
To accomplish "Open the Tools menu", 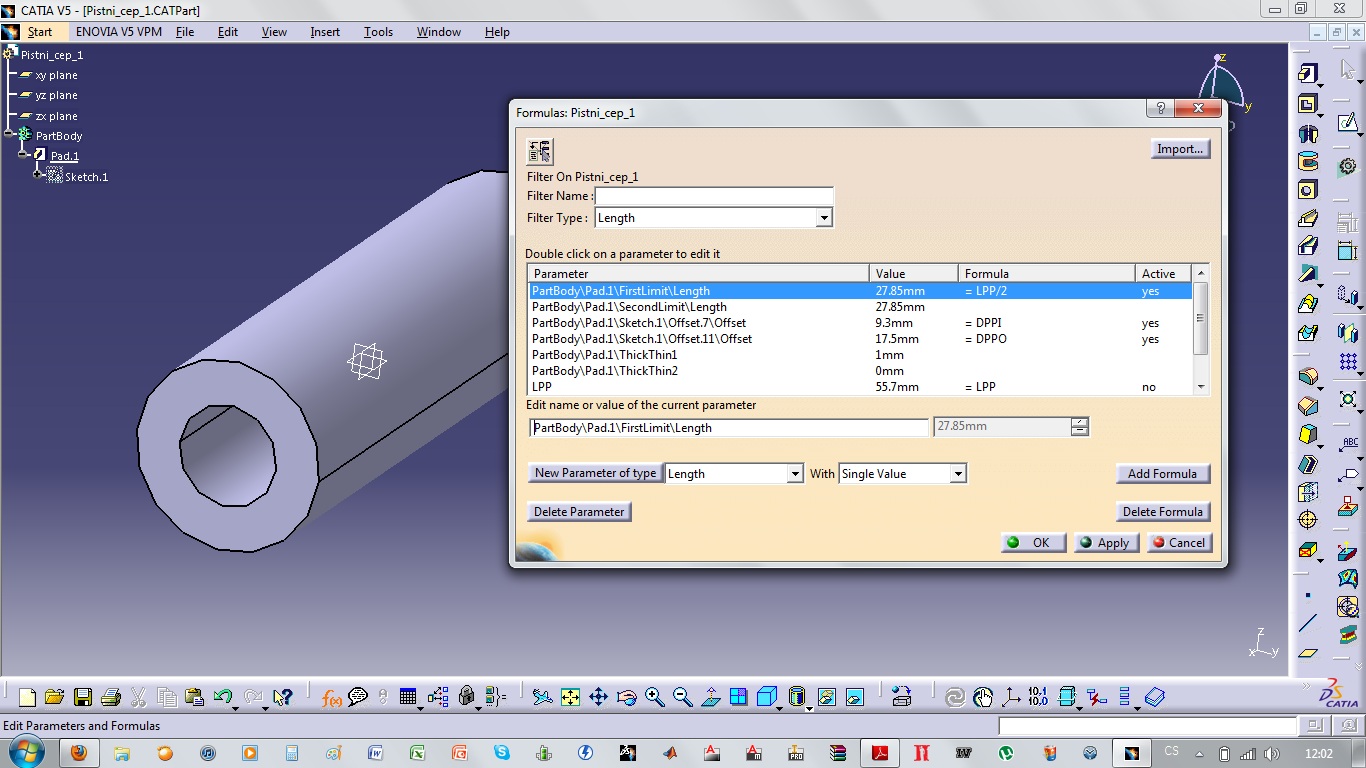I will (378, 32).
